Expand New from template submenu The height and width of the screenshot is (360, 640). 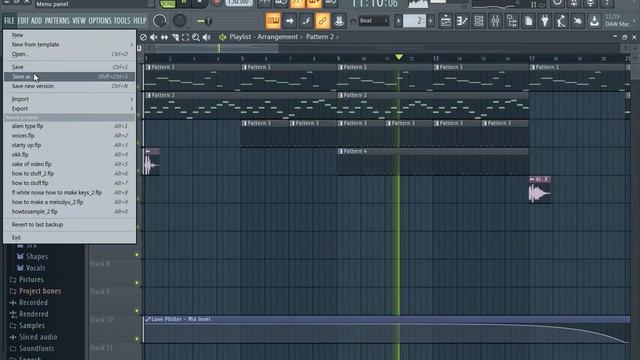pos(69,44)
